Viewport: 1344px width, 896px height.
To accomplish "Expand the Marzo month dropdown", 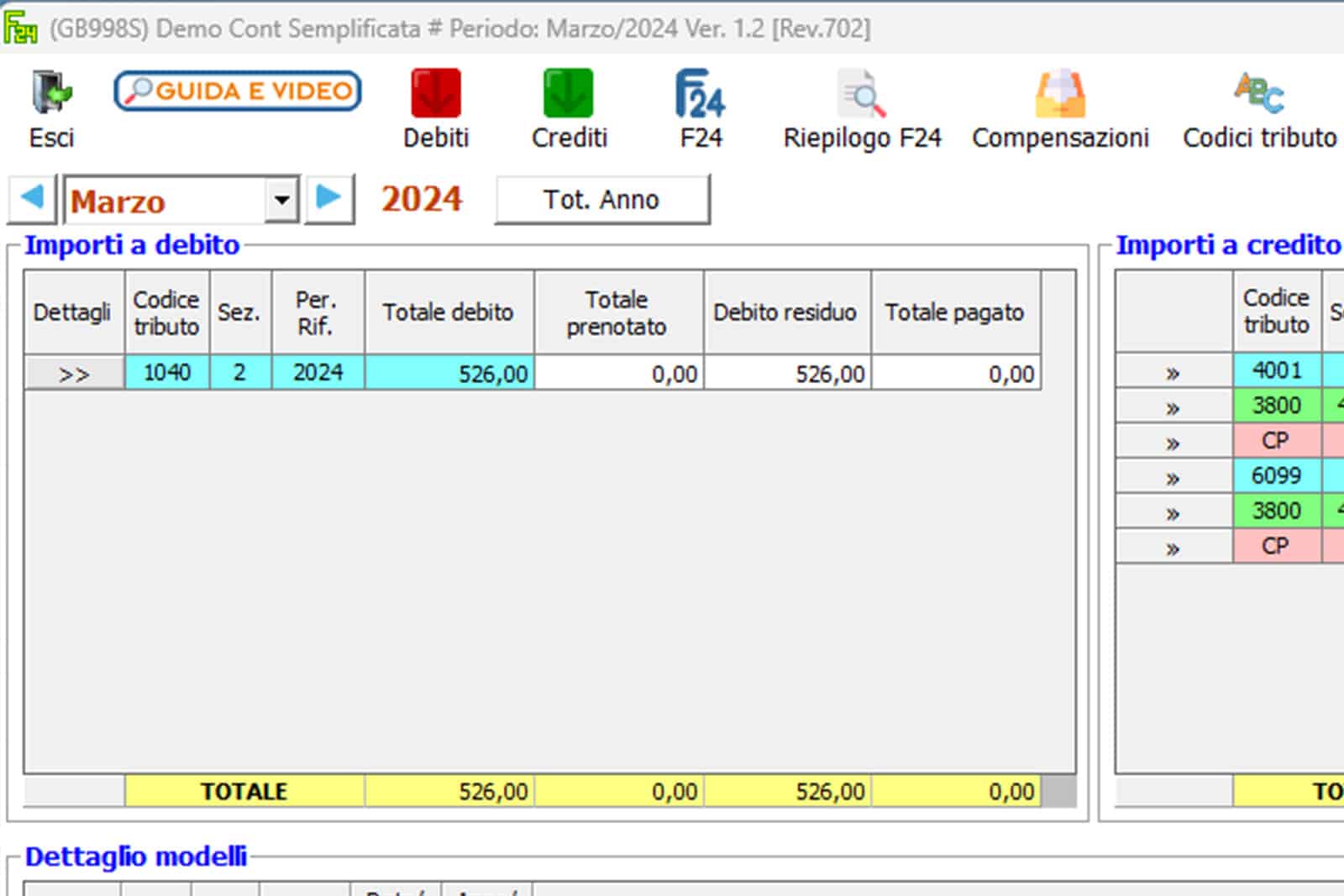I will pyautogui.click(x=281, y=200).
